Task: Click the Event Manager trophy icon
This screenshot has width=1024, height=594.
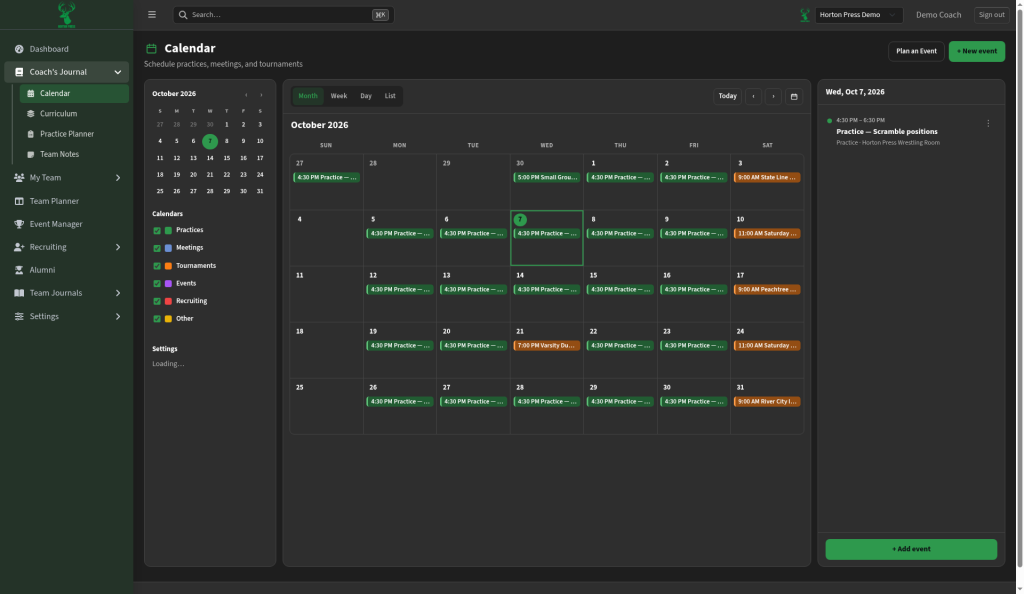Action: (19, 224)
